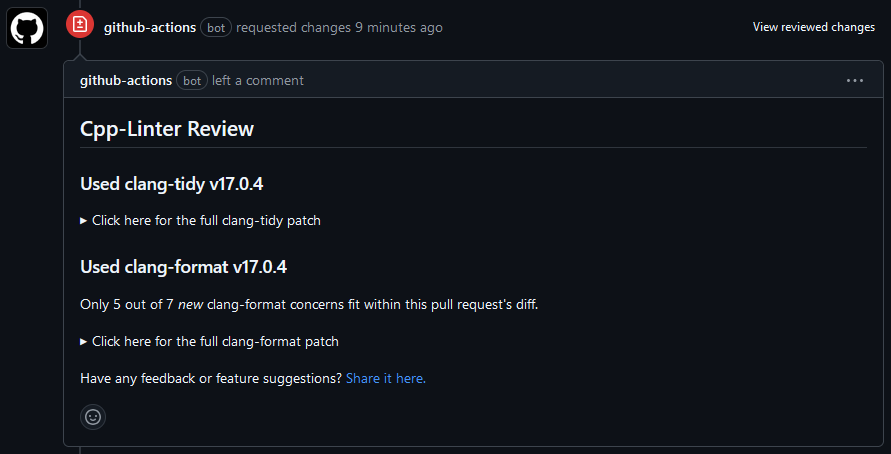
Task: Click the "Cpp-Linter Review" heading
Action: [x=167, y=129]
